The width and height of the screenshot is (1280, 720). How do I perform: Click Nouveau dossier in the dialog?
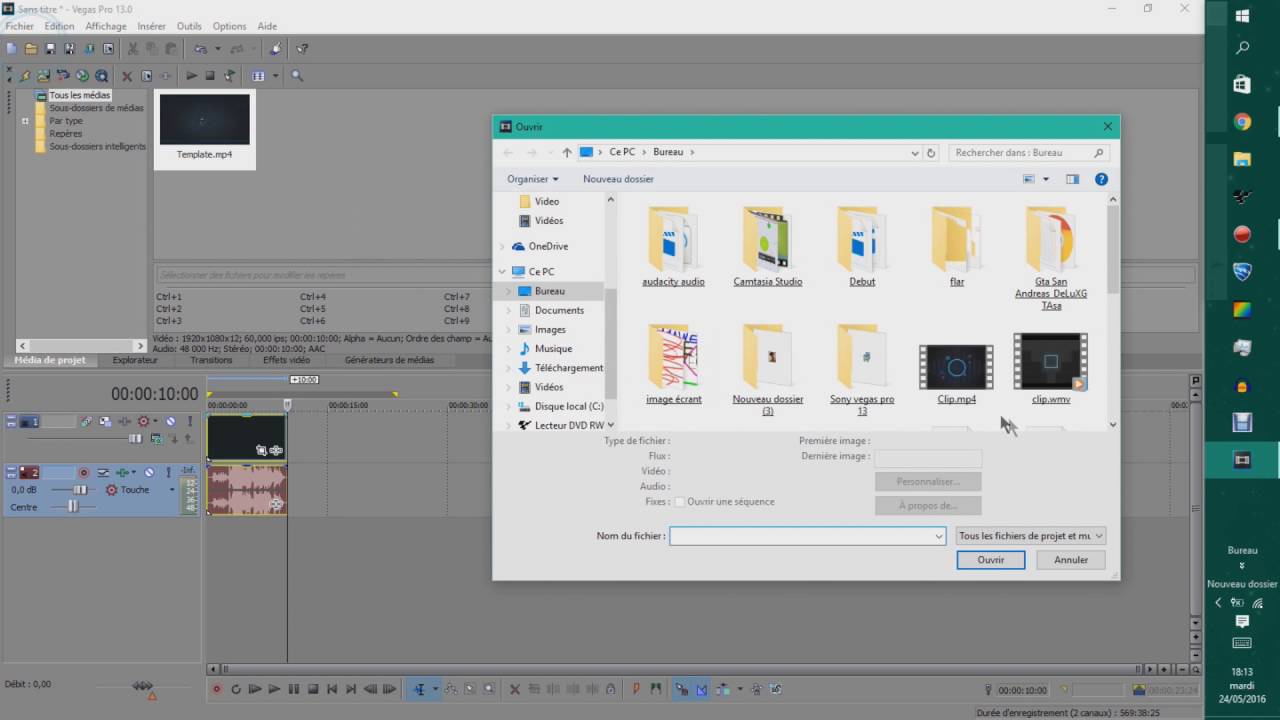(x=618, y=179)
